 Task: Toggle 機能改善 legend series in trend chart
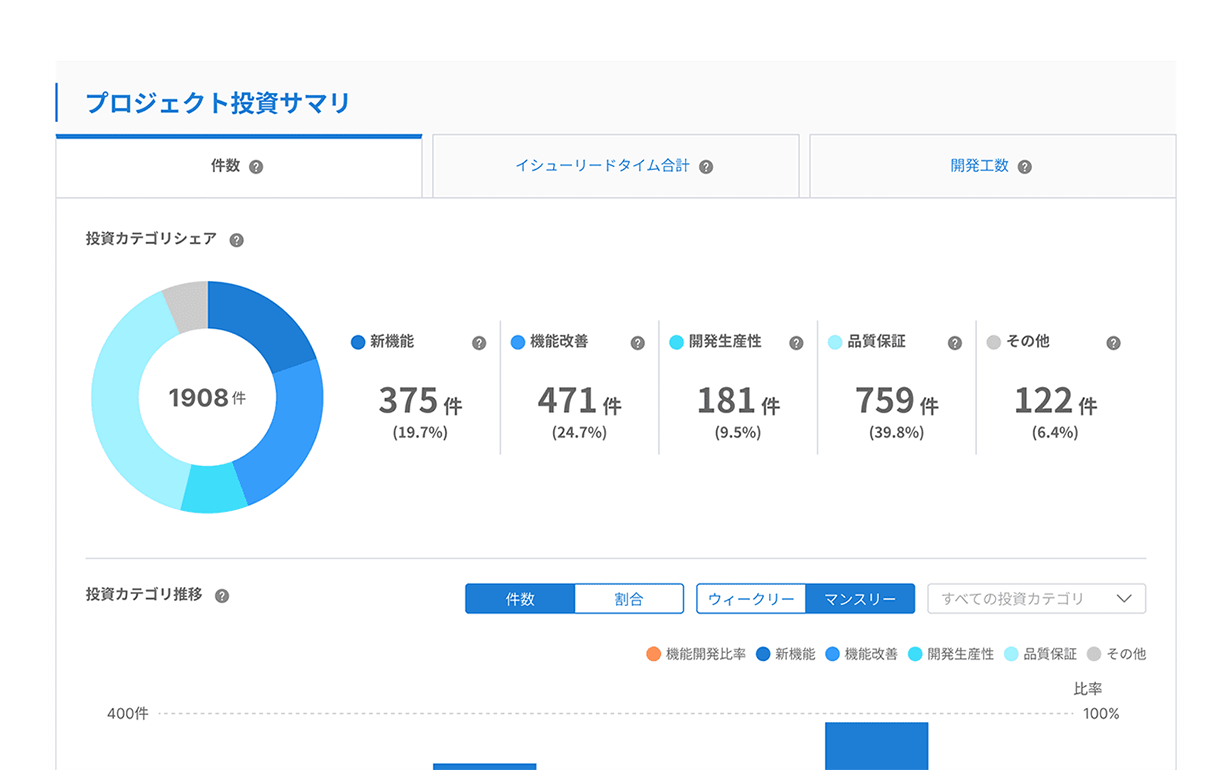[861, 654]
